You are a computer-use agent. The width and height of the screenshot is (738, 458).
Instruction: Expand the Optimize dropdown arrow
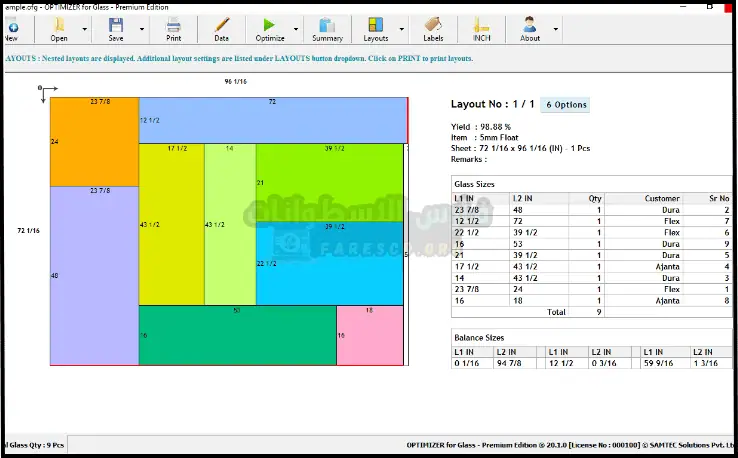(x=296, y=30)
